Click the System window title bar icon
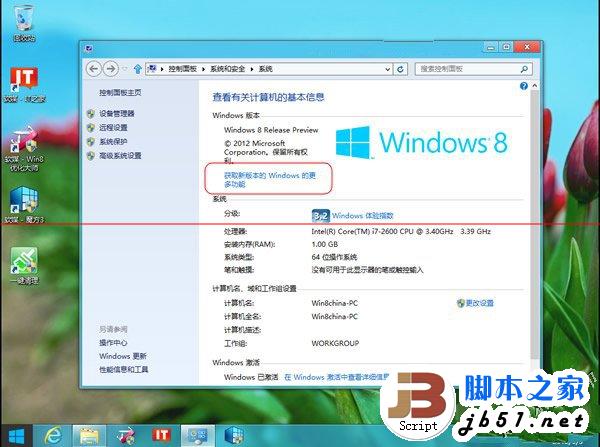Screen dimensions: 600x447 [89, 48]
